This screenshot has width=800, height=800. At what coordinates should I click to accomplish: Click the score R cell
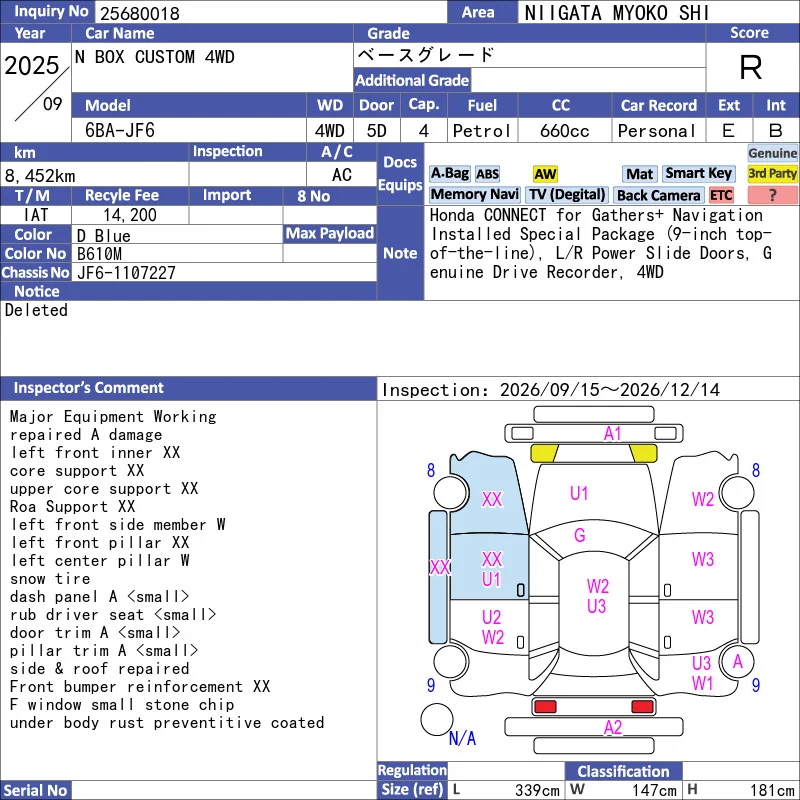click(x=751, y=67)
